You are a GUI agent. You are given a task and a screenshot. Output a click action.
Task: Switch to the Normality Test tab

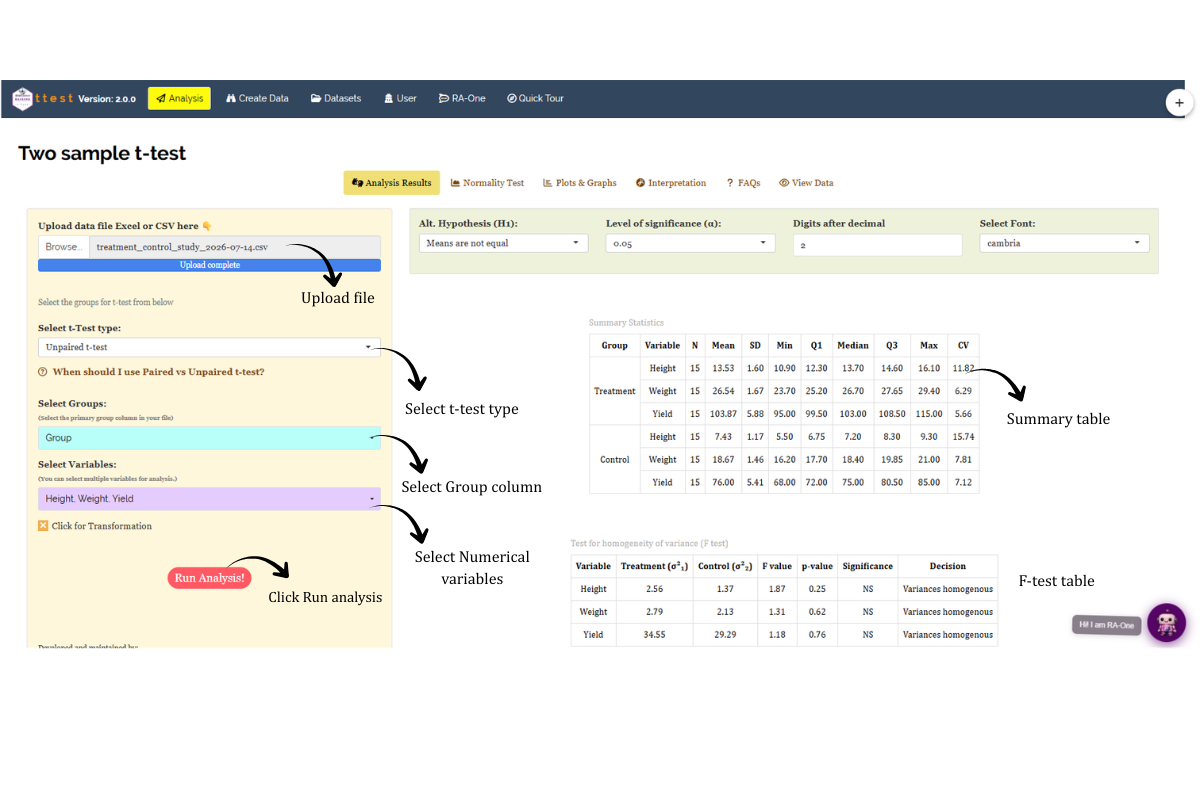point(487,183)
